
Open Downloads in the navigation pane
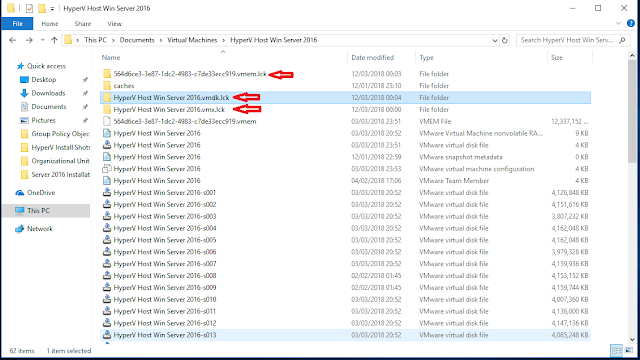(48, 93)
